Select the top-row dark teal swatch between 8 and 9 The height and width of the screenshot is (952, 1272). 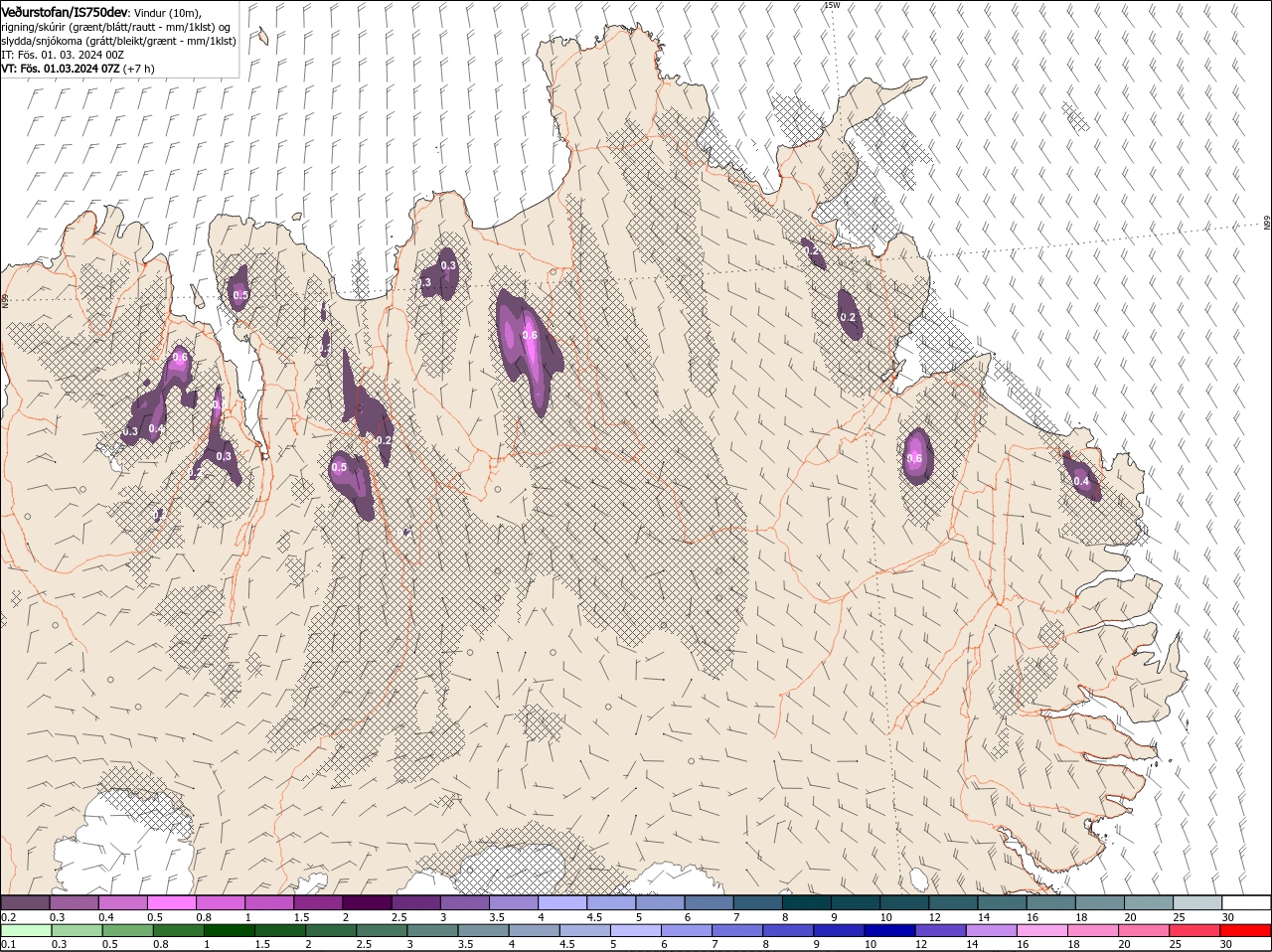pyautogui.click(x=806, y=902)
